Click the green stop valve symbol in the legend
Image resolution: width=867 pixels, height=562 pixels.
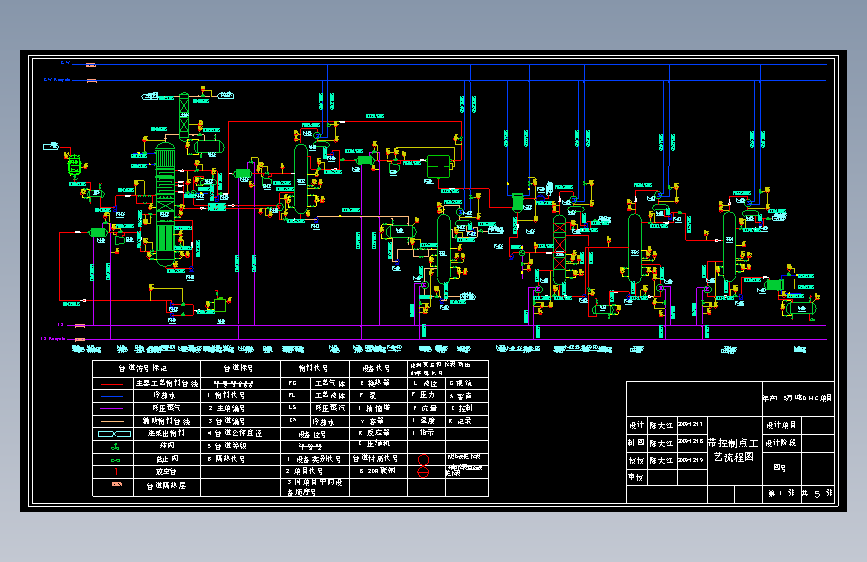click(x=115, y=460)
